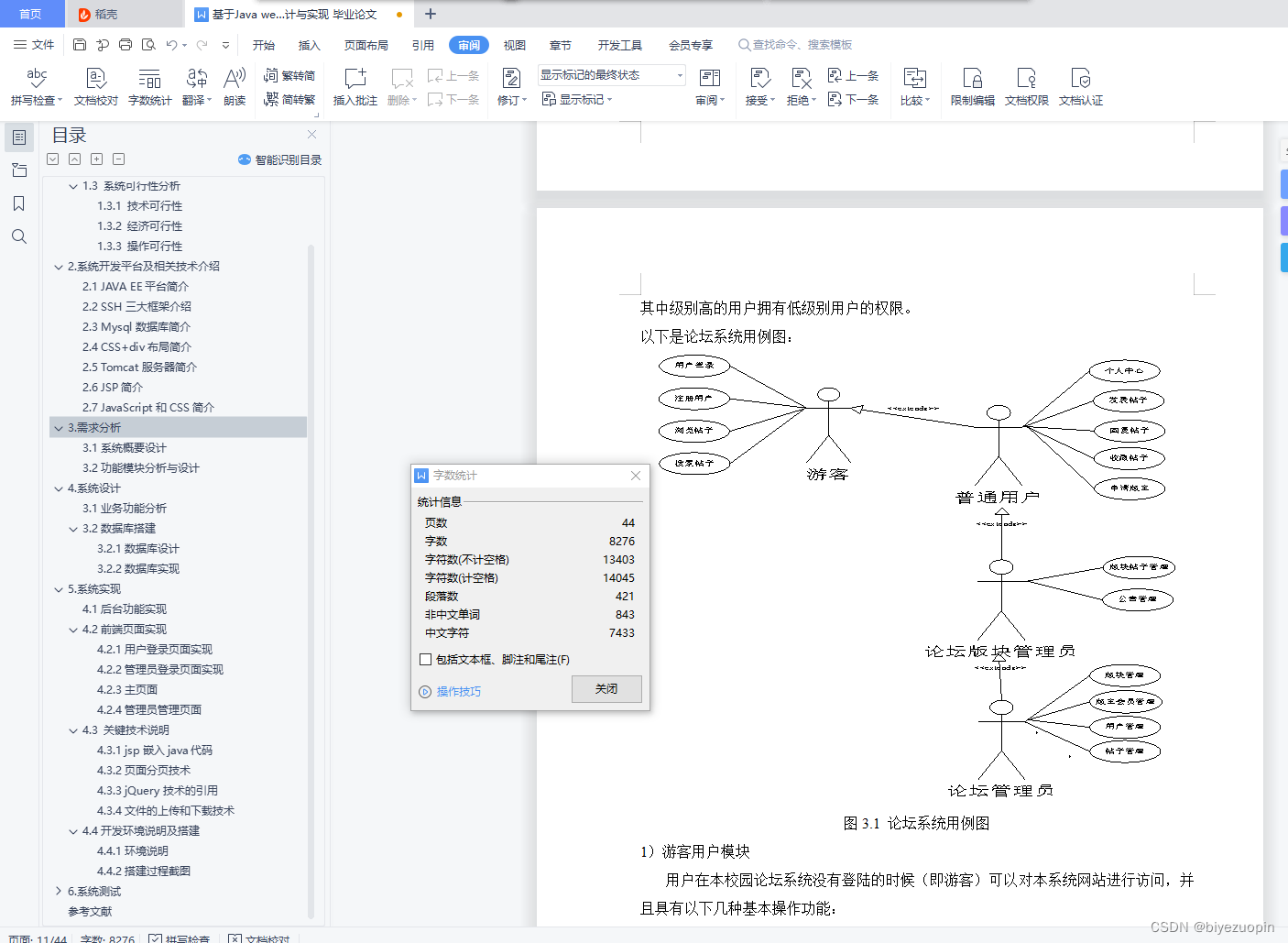Viewport: 1288px width, 943px height.
Task: Click the 智能识别目录 button
Action: pos(279,159)
